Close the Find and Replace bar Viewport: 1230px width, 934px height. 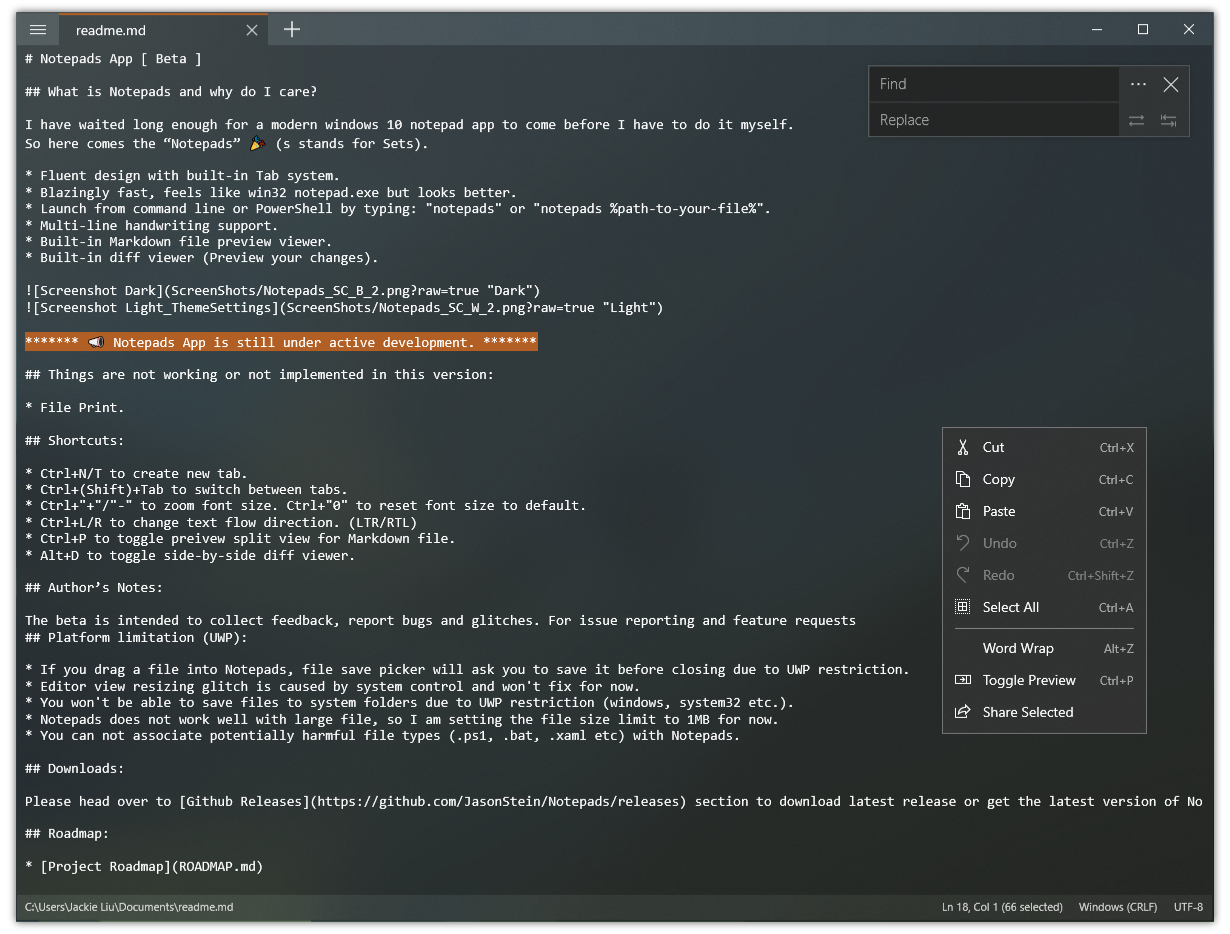click(1171, 84)
